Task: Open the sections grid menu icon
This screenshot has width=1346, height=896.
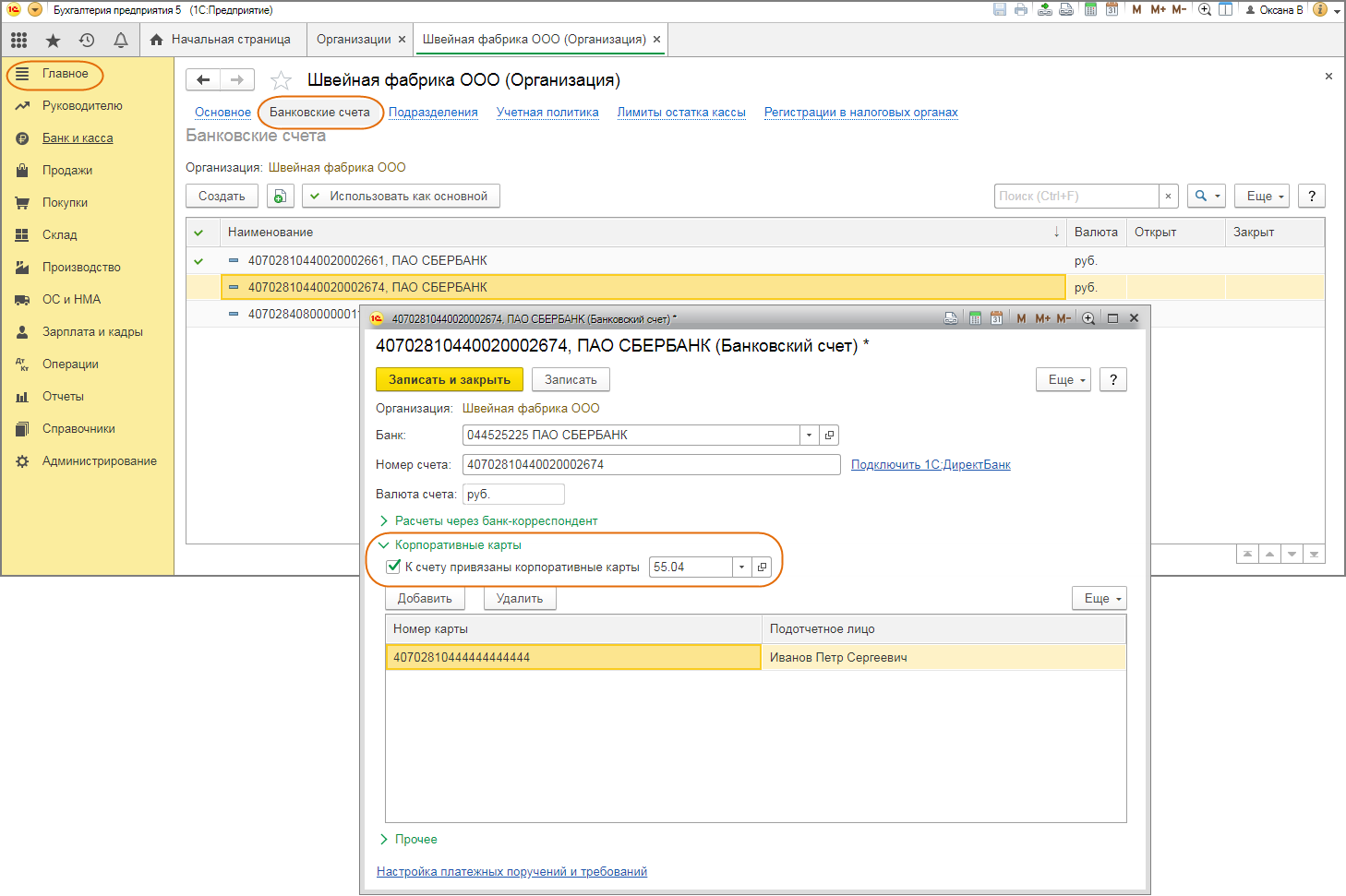Action: pos(19,40)
